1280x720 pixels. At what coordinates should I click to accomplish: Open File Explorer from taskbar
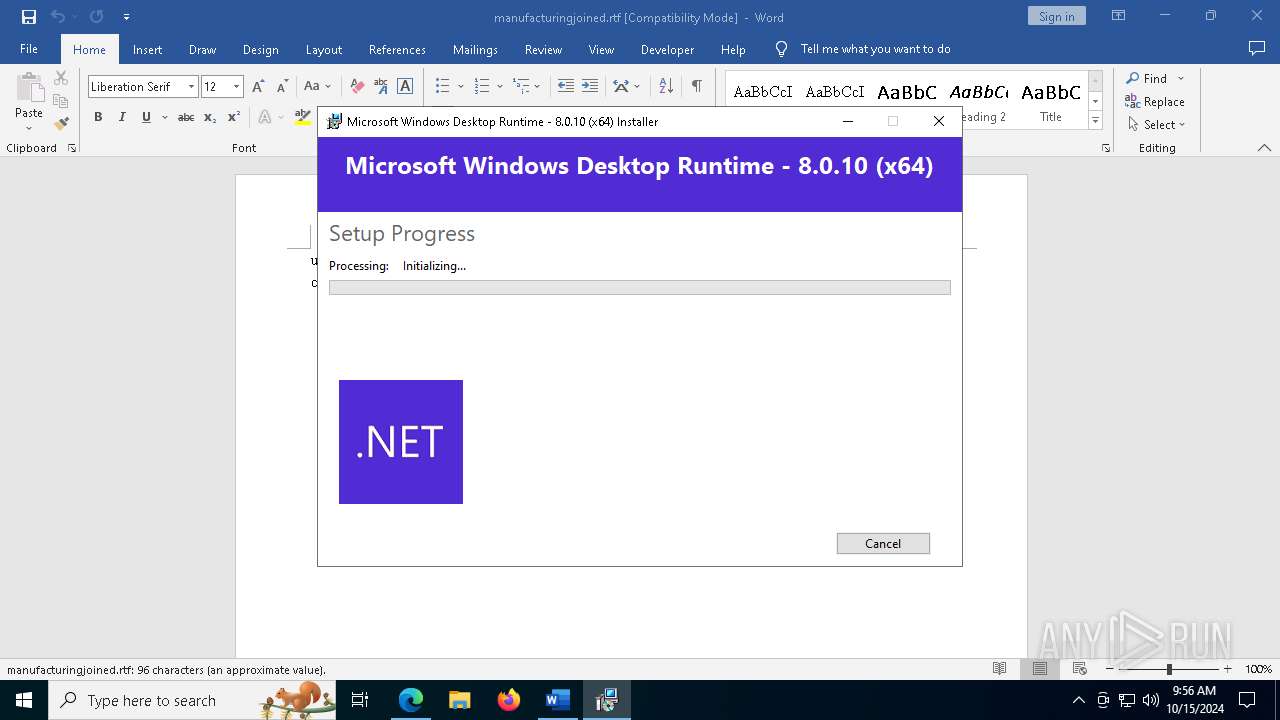pyautogui.click(x=459, y=700)
